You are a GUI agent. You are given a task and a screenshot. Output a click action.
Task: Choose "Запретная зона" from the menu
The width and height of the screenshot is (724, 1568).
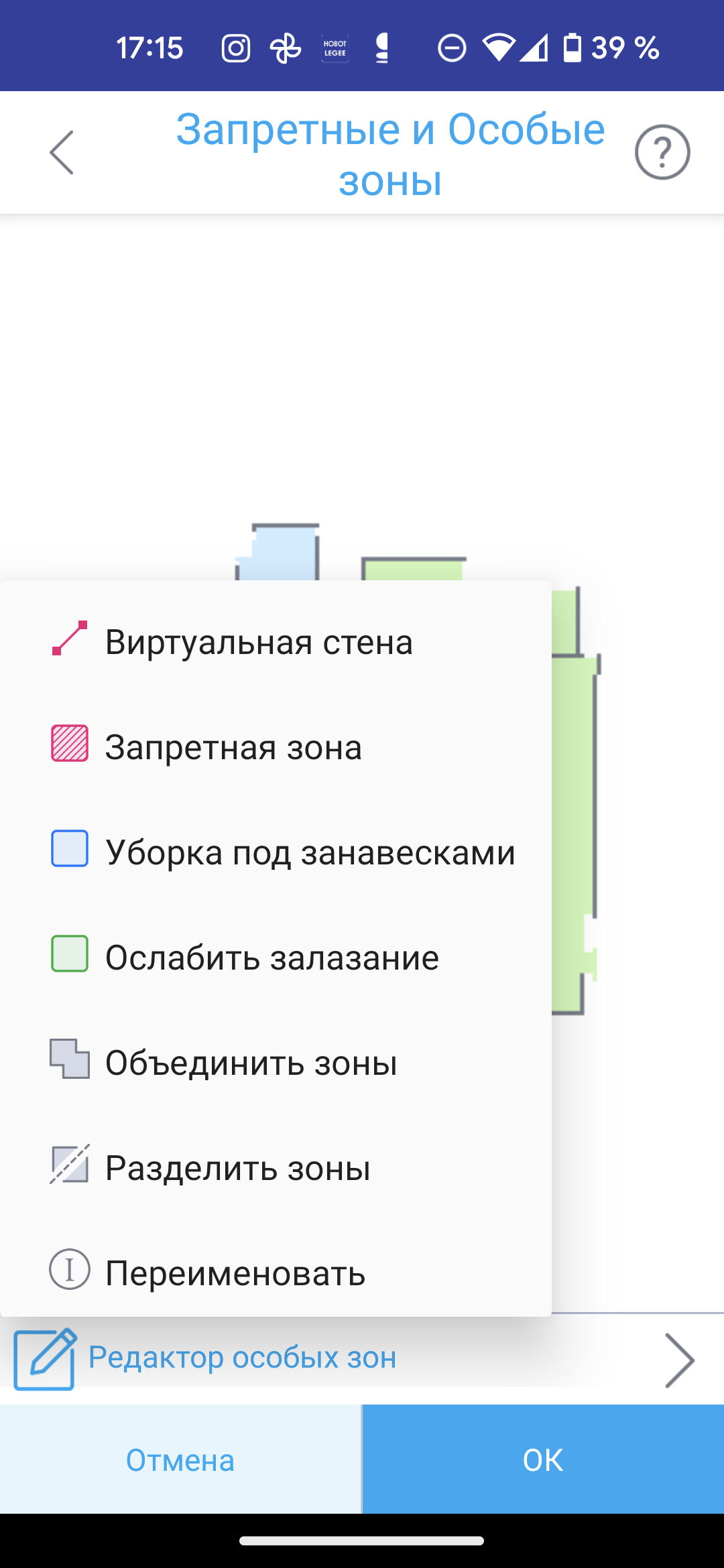click(x=233, y=747)
